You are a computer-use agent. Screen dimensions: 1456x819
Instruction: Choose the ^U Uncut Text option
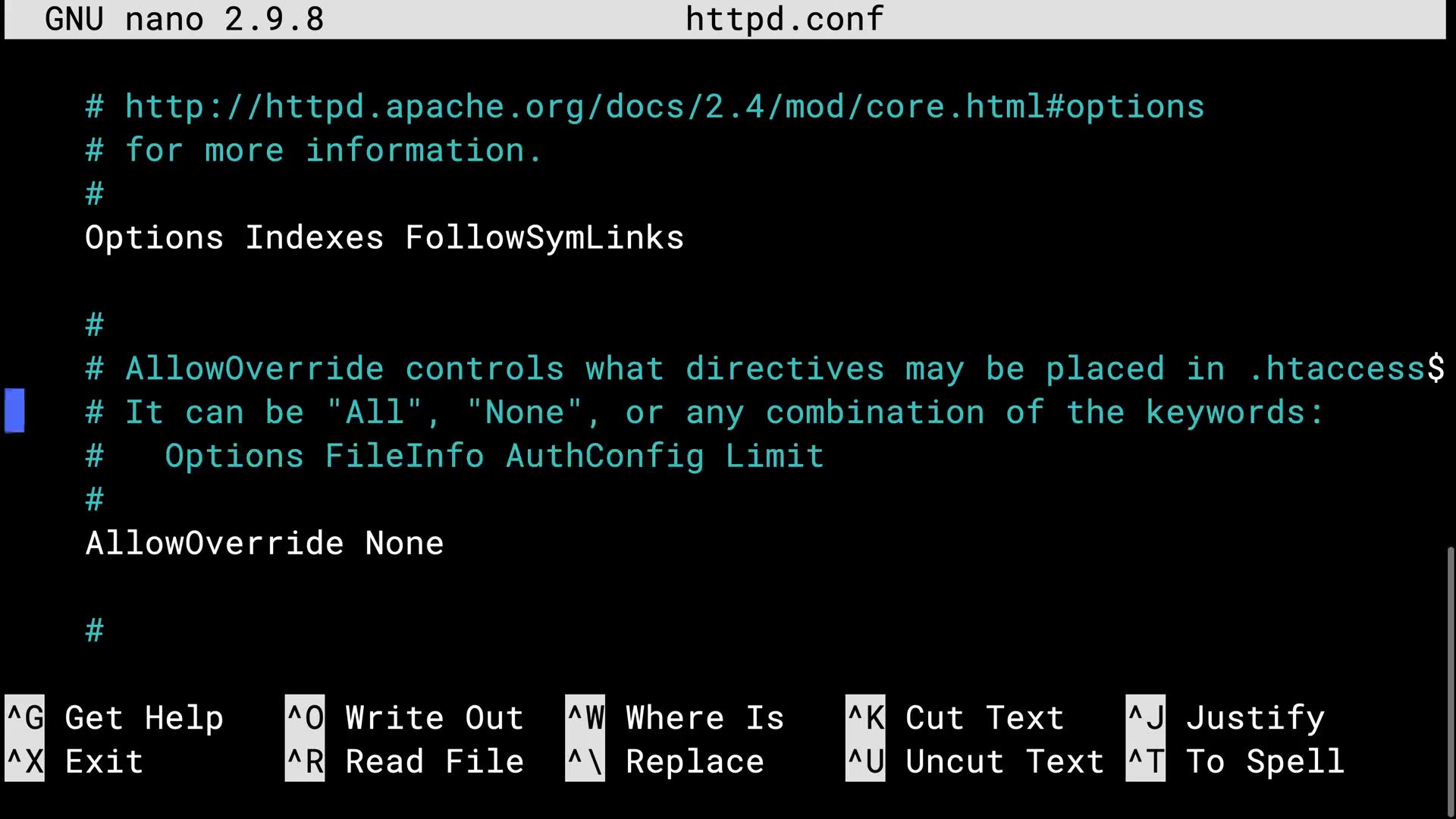point(974,761)
